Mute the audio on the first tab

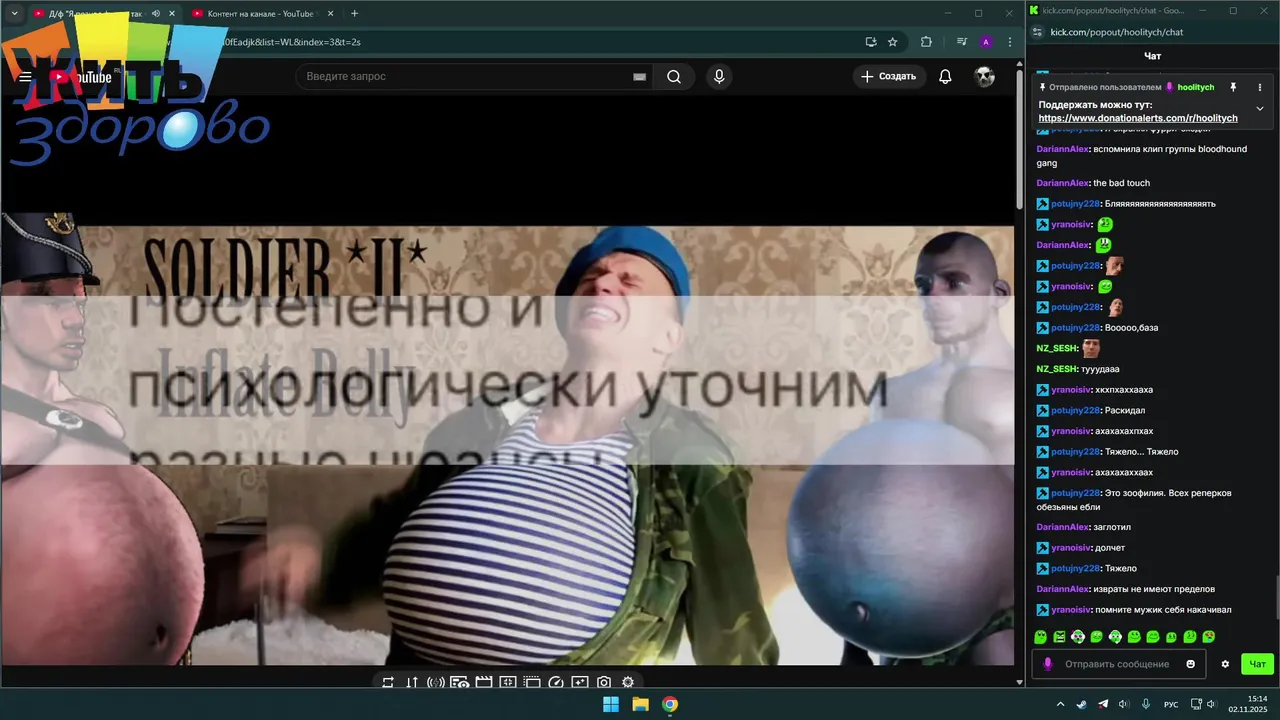point(155,14)
